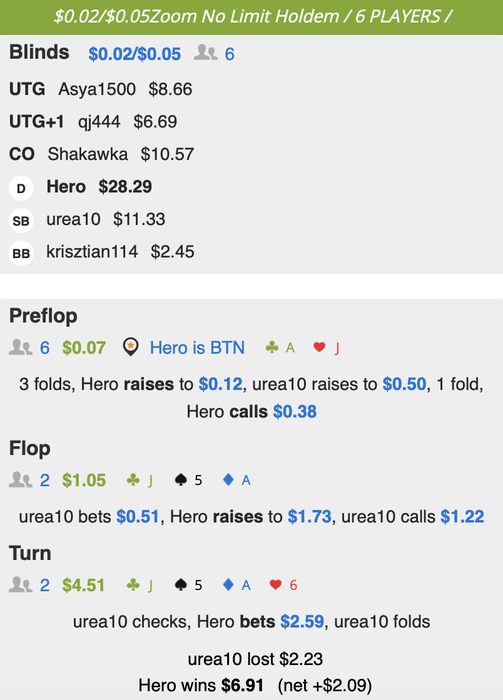The height and width of the screenshot is (700, 503).
Task: Click the players icon beside Blinds
Action: pyautogui.click(x=205, y=53)
